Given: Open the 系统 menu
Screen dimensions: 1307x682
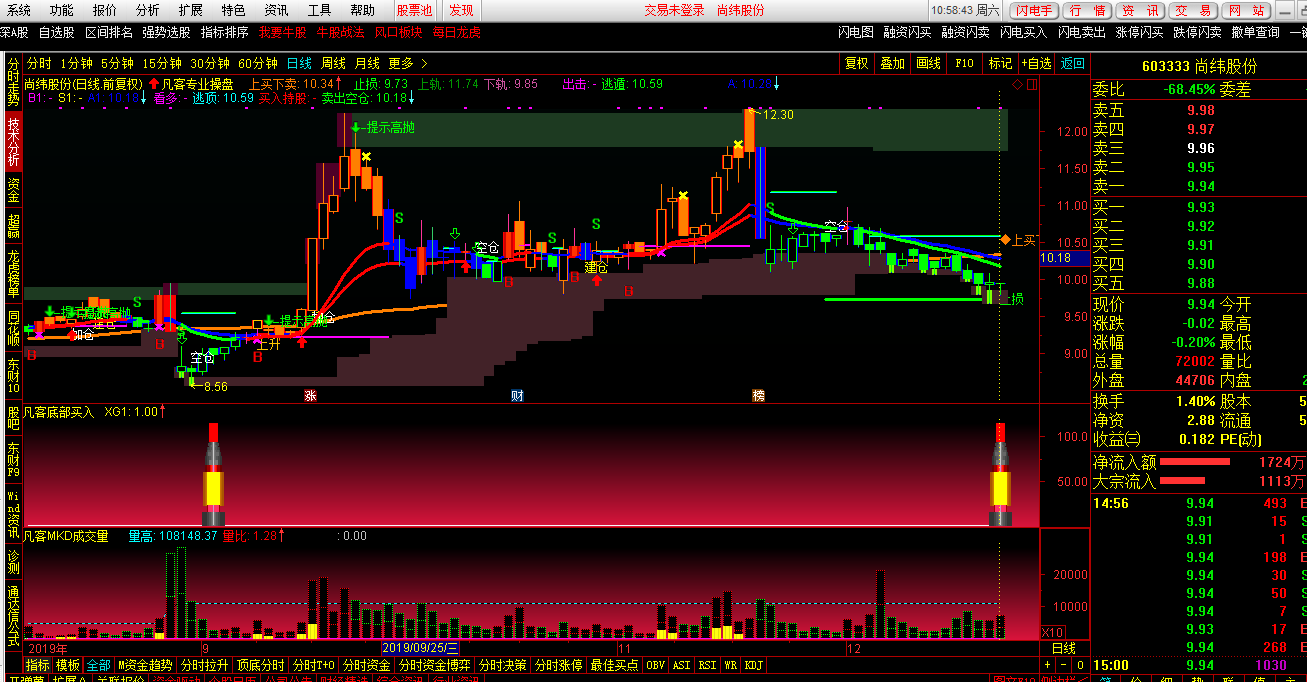Looking at the screenshot, I should (19, 10).
